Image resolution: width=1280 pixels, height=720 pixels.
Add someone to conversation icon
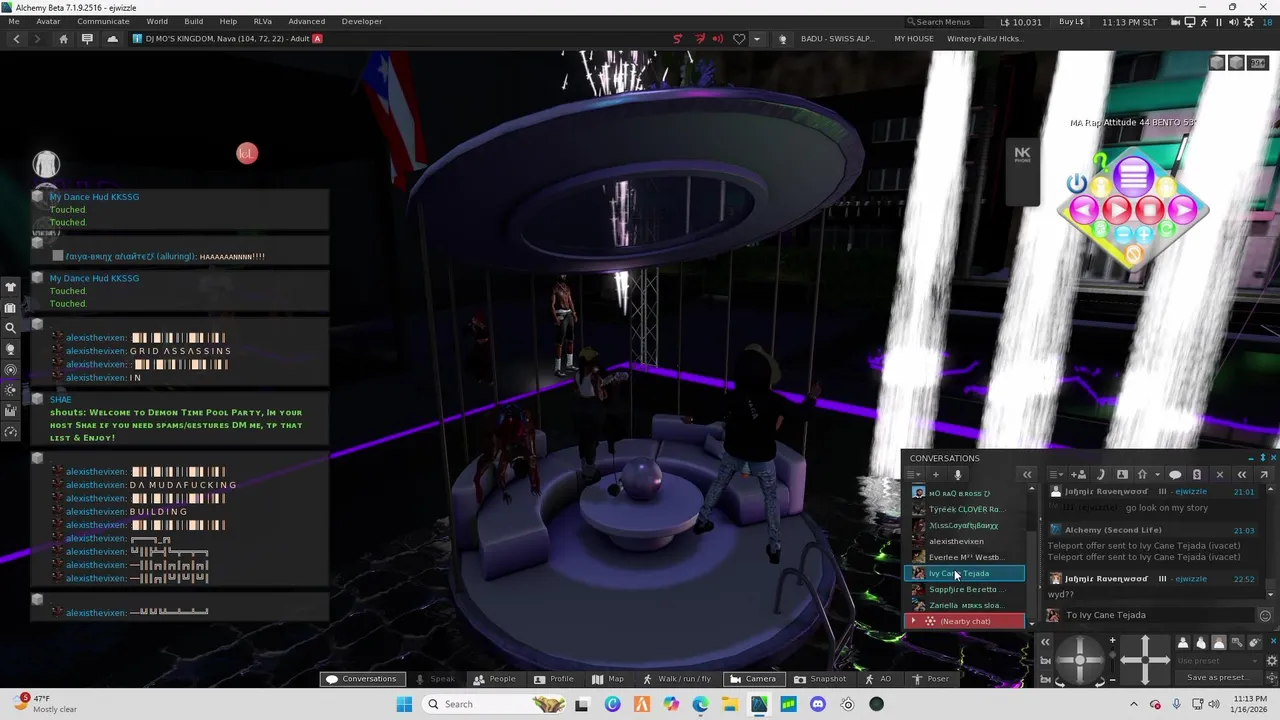click(x=1079, y=475)
